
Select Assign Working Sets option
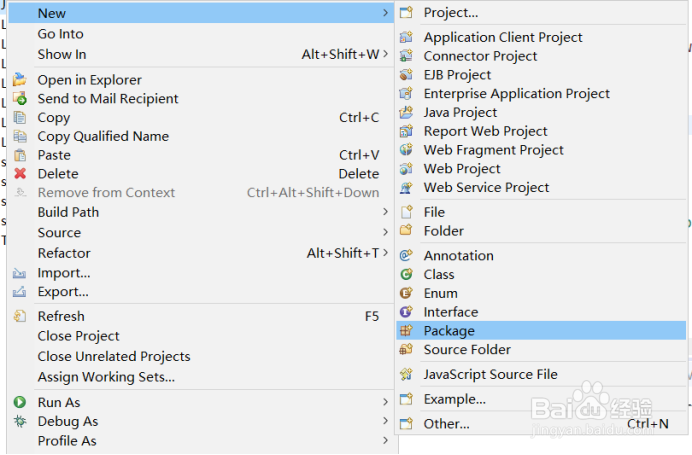[x=106, y=378]
